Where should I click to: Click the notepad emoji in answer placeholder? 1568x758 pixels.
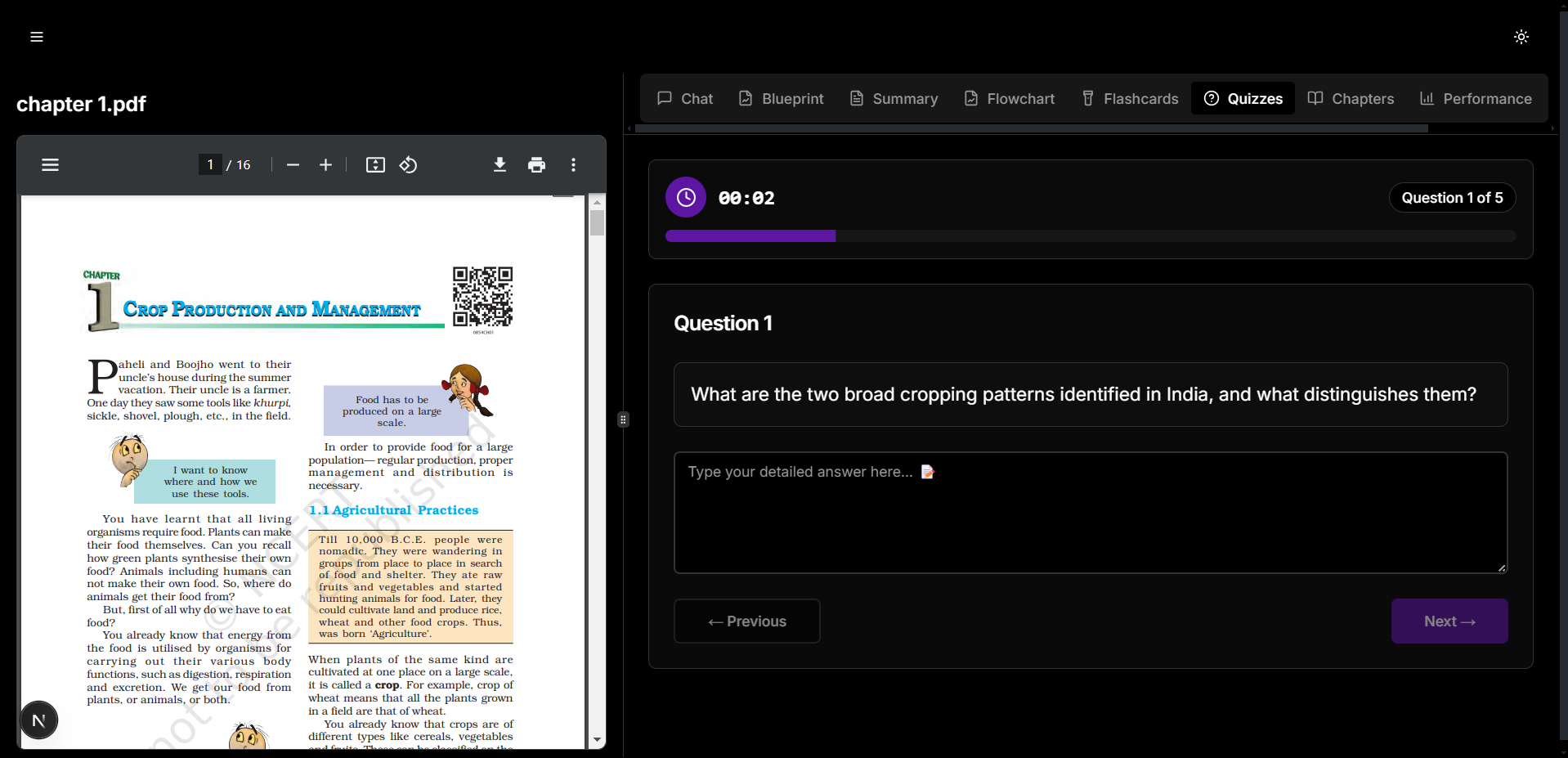927,472
